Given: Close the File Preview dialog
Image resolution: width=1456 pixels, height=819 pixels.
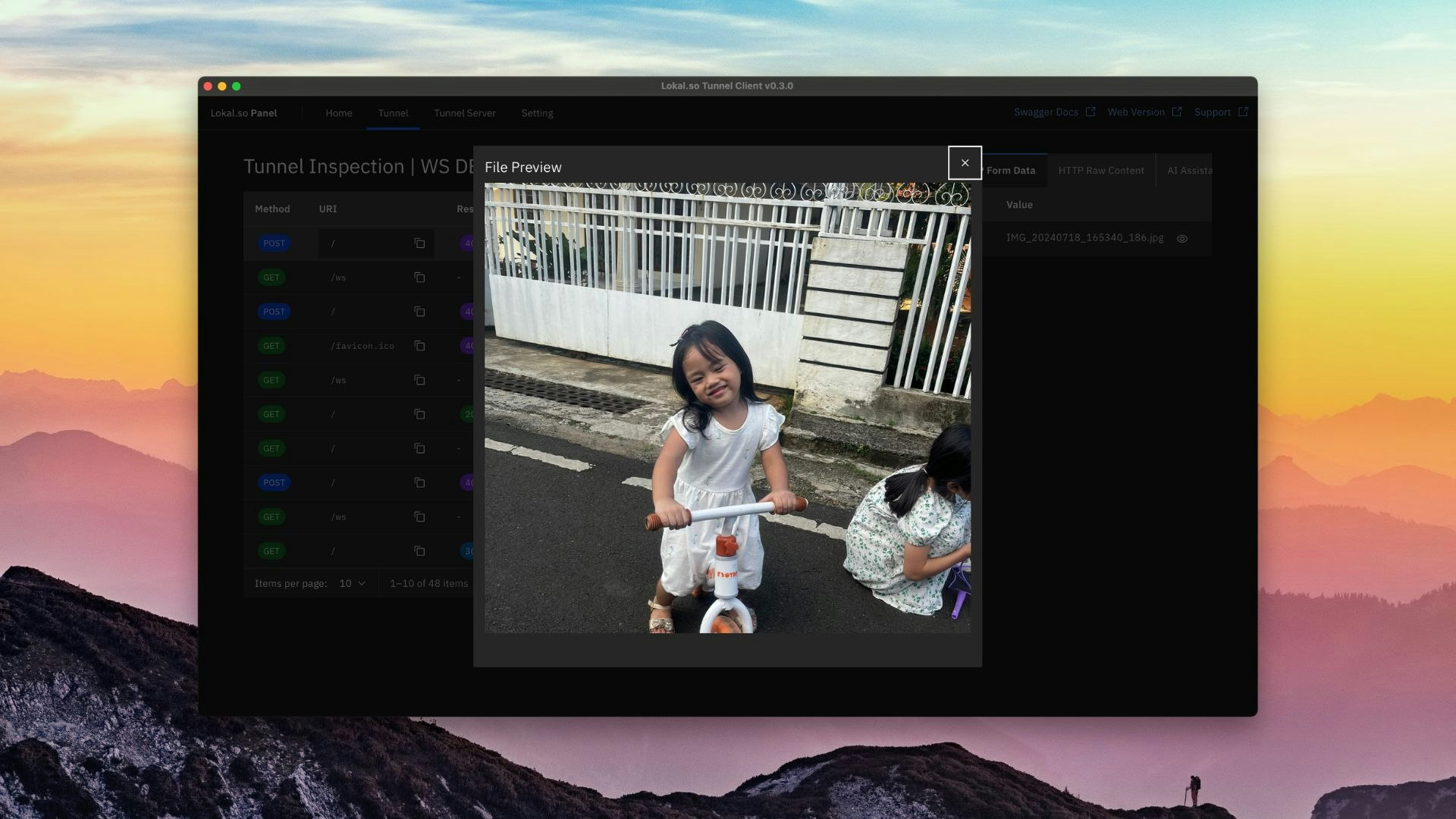Looking at the screenshot, I should (x=965, y=163).
